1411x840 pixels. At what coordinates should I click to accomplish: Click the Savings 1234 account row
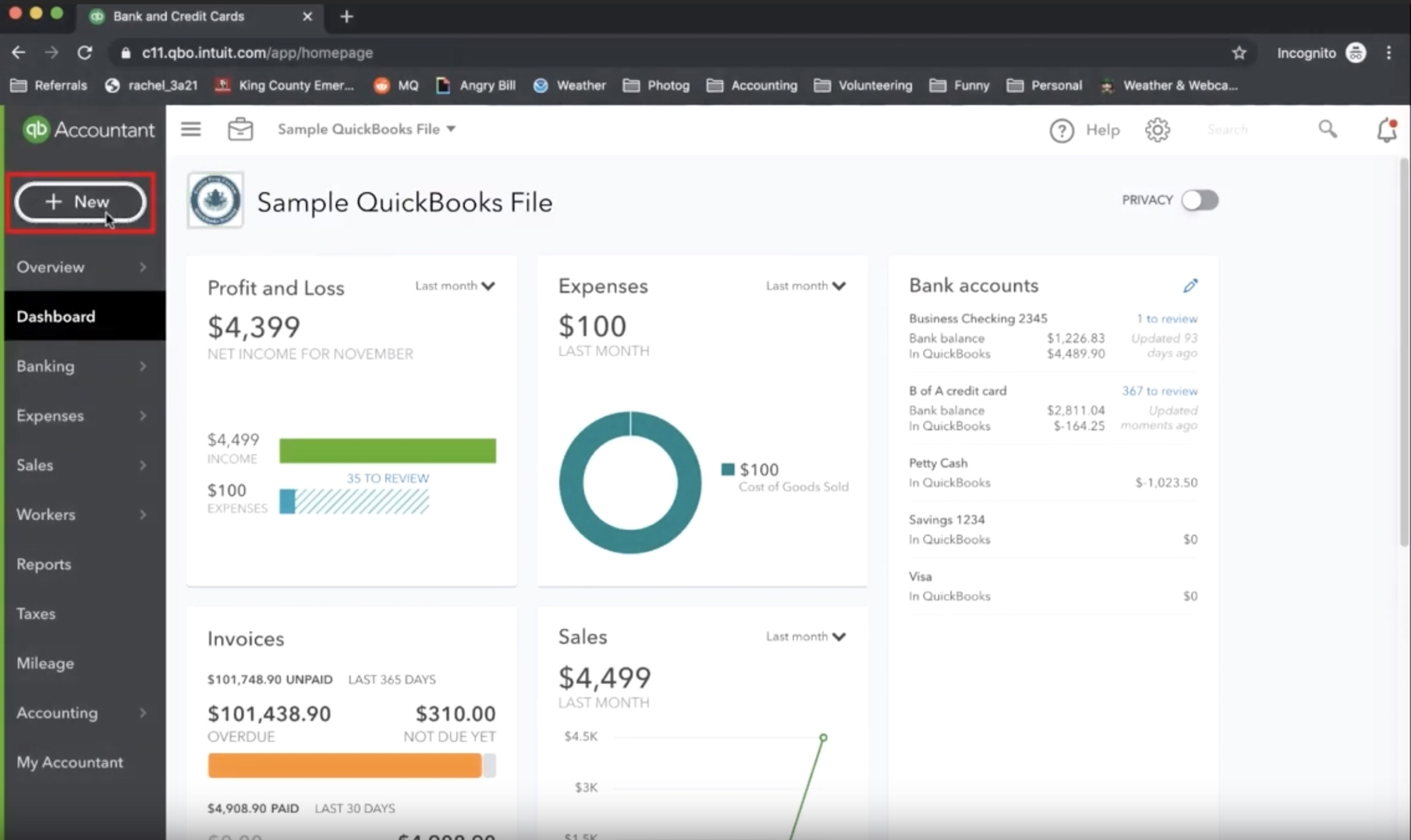(1053, 530)
